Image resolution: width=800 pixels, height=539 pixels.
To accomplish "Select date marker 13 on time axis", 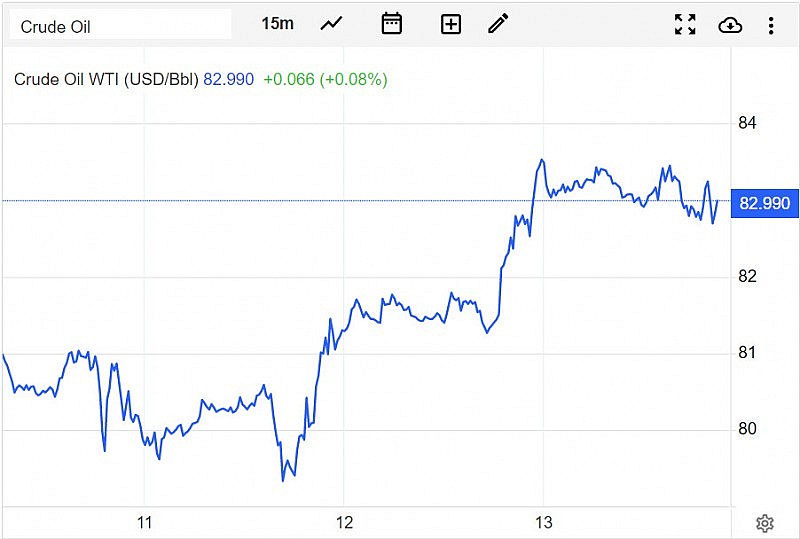I will 544,522.
